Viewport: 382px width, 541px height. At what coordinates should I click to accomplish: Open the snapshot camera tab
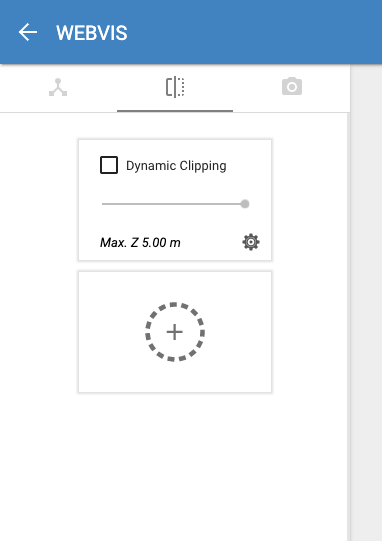tap(292, 86)
